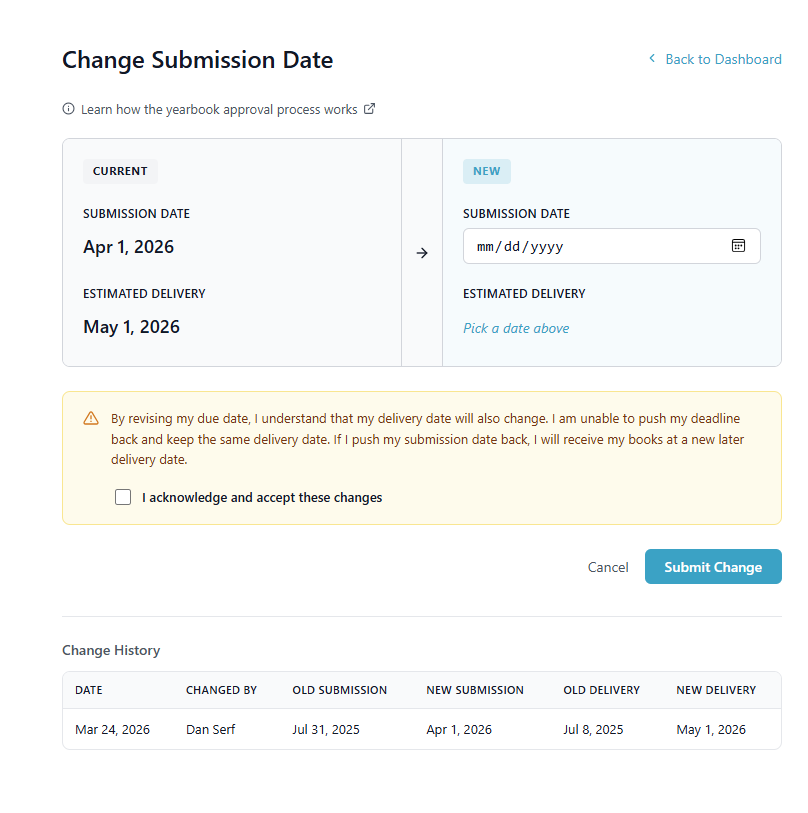Screen dimensions: 808x813
Task: Click the left chevron beside Back to Dashboard
Action: [652, 59]
